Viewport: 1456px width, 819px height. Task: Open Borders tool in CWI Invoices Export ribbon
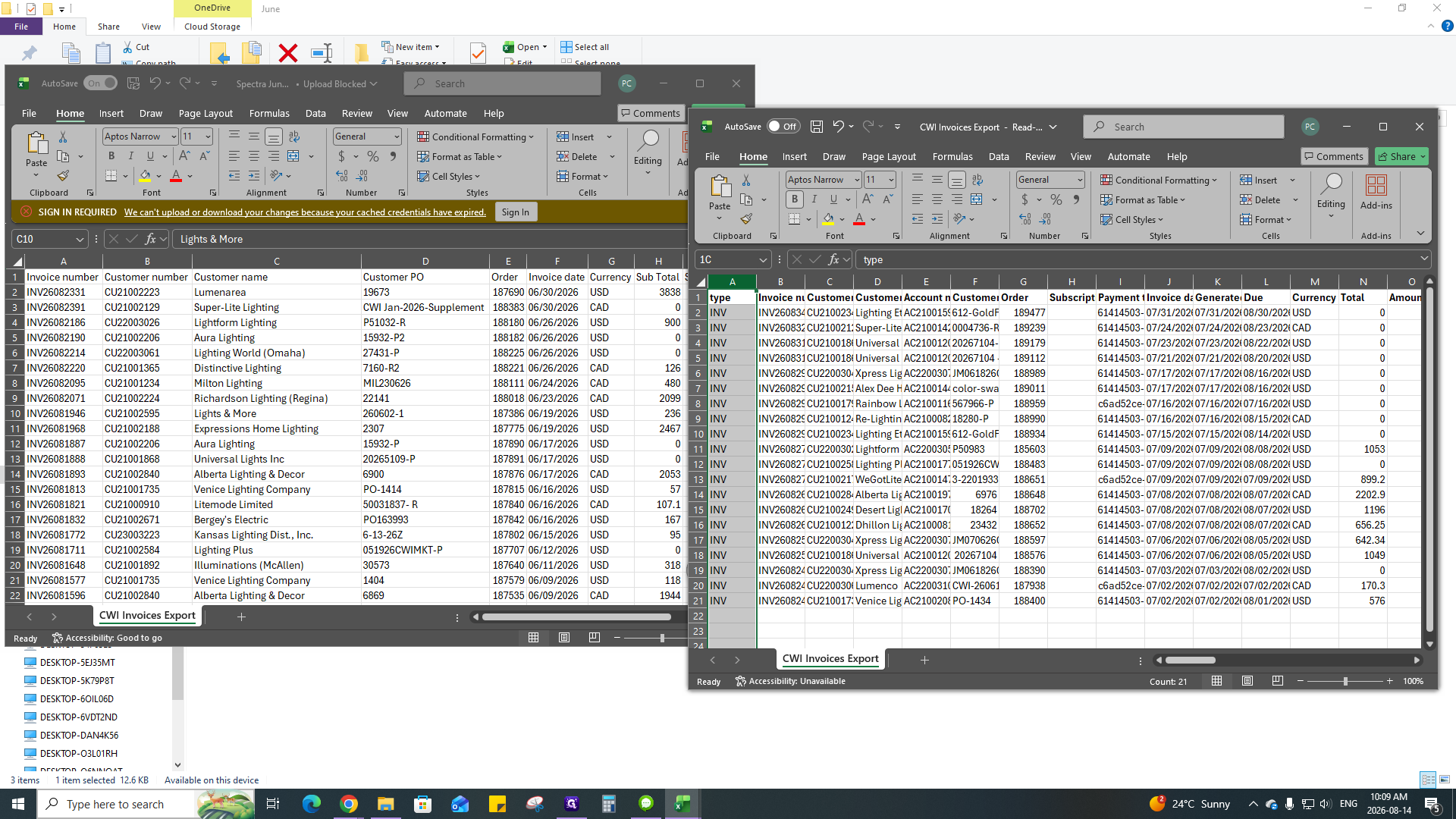click(x=794, y=219)
